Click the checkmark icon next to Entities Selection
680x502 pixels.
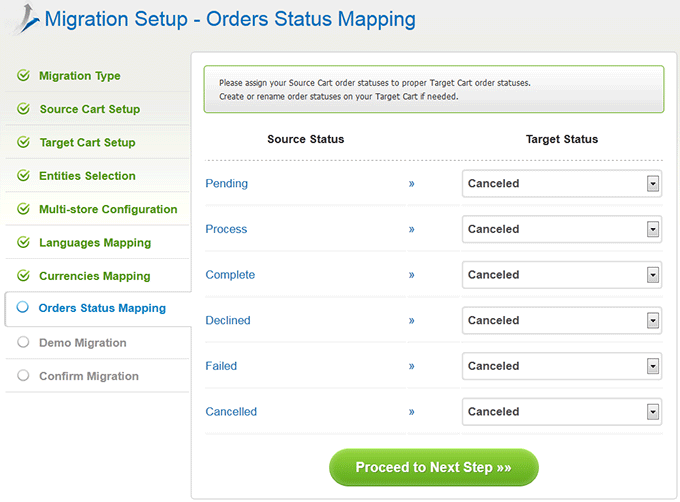click(23, 175)
